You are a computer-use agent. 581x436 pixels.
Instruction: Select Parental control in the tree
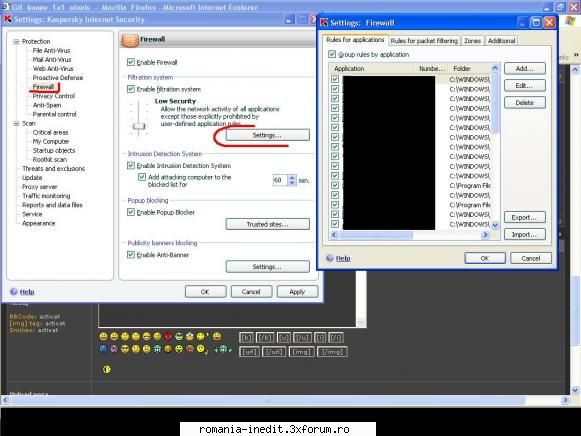click(x=54, y=114)
